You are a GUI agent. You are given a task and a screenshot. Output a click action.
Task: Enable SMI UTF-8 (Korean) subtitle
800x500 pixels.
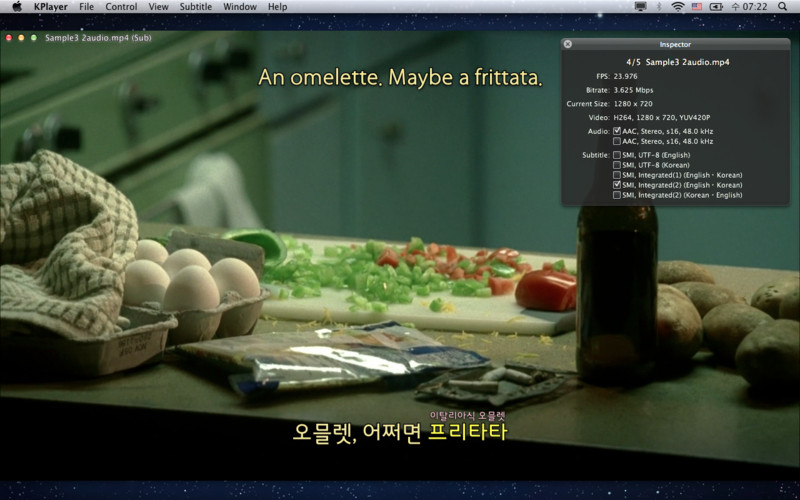[x=616, y=165]
